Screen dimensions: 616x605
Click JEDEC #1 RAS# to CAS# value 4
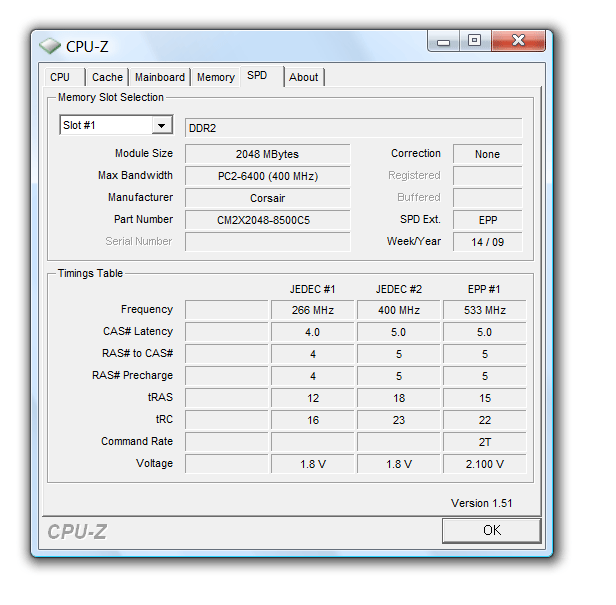[x=313, y=354]
